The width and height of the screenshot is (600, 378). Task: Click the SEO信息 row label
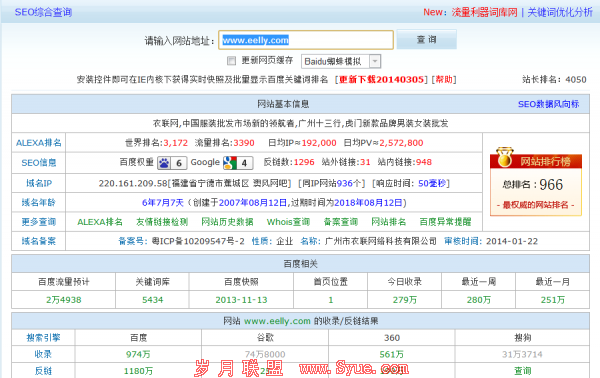[39, 163]
